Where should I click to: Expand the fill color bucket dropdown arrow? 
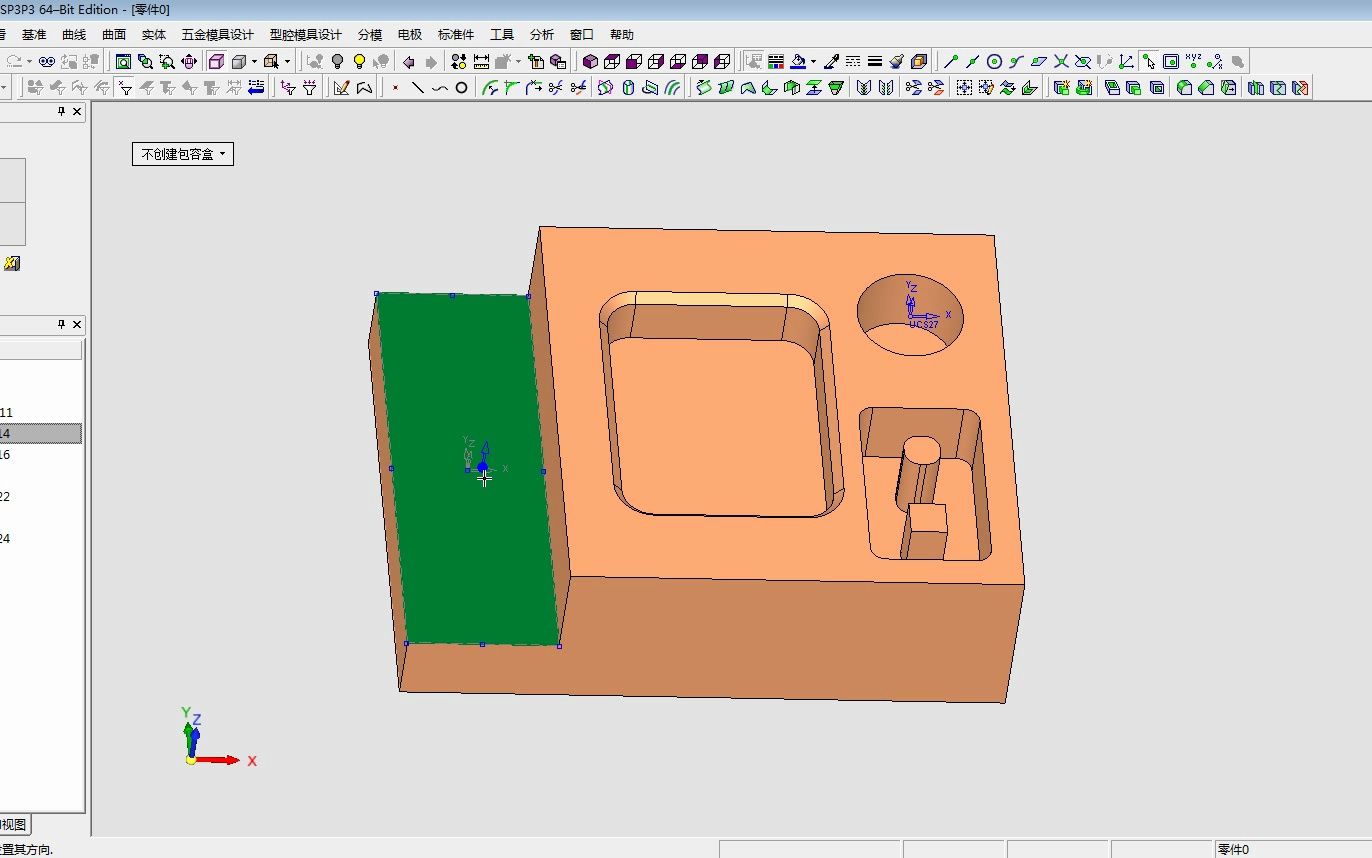813,62
